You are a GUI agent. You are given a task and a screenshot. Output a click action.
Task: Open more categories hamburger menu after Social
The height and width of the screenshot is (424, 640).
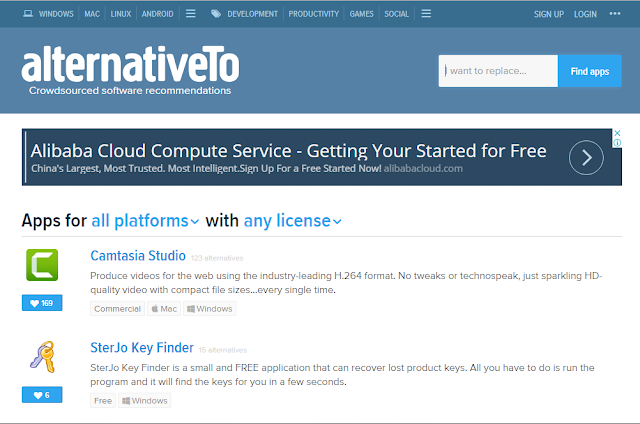(x=426, y=13)
